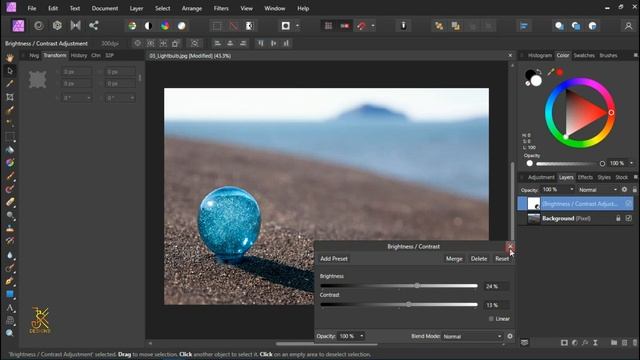Viewport: 640px width, 360px height.
Task: Toggle the Snapping magnet icon
Action: [362, 26]
